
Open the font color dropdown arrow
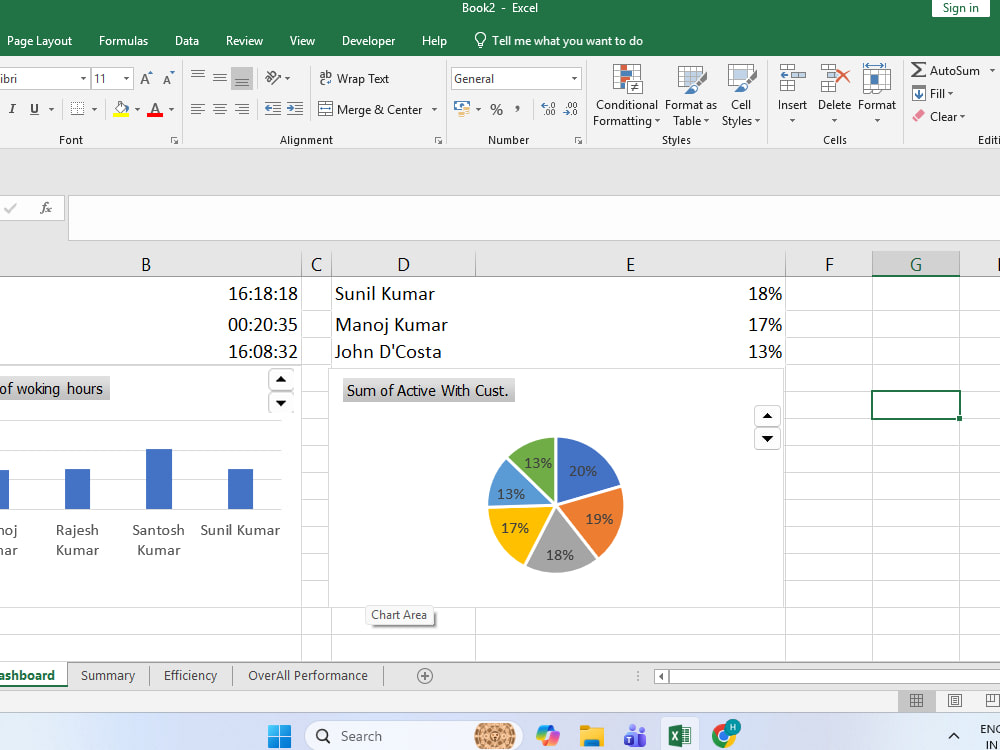(172, 110)
